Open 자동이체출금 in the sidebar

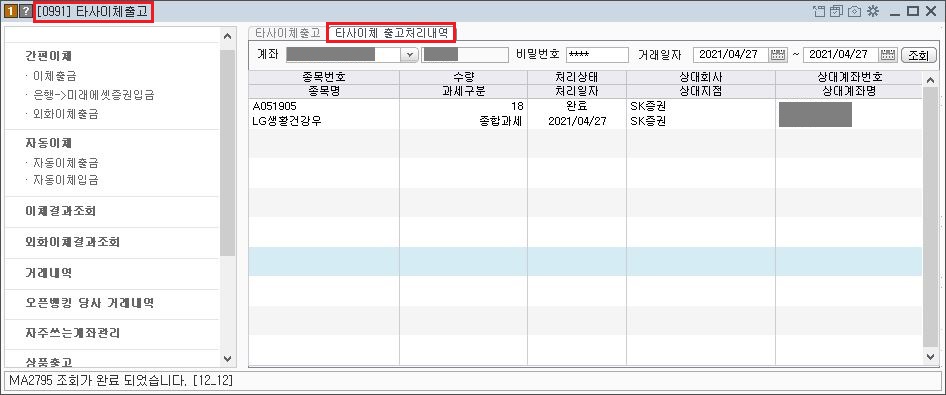[x=66, y=163]
